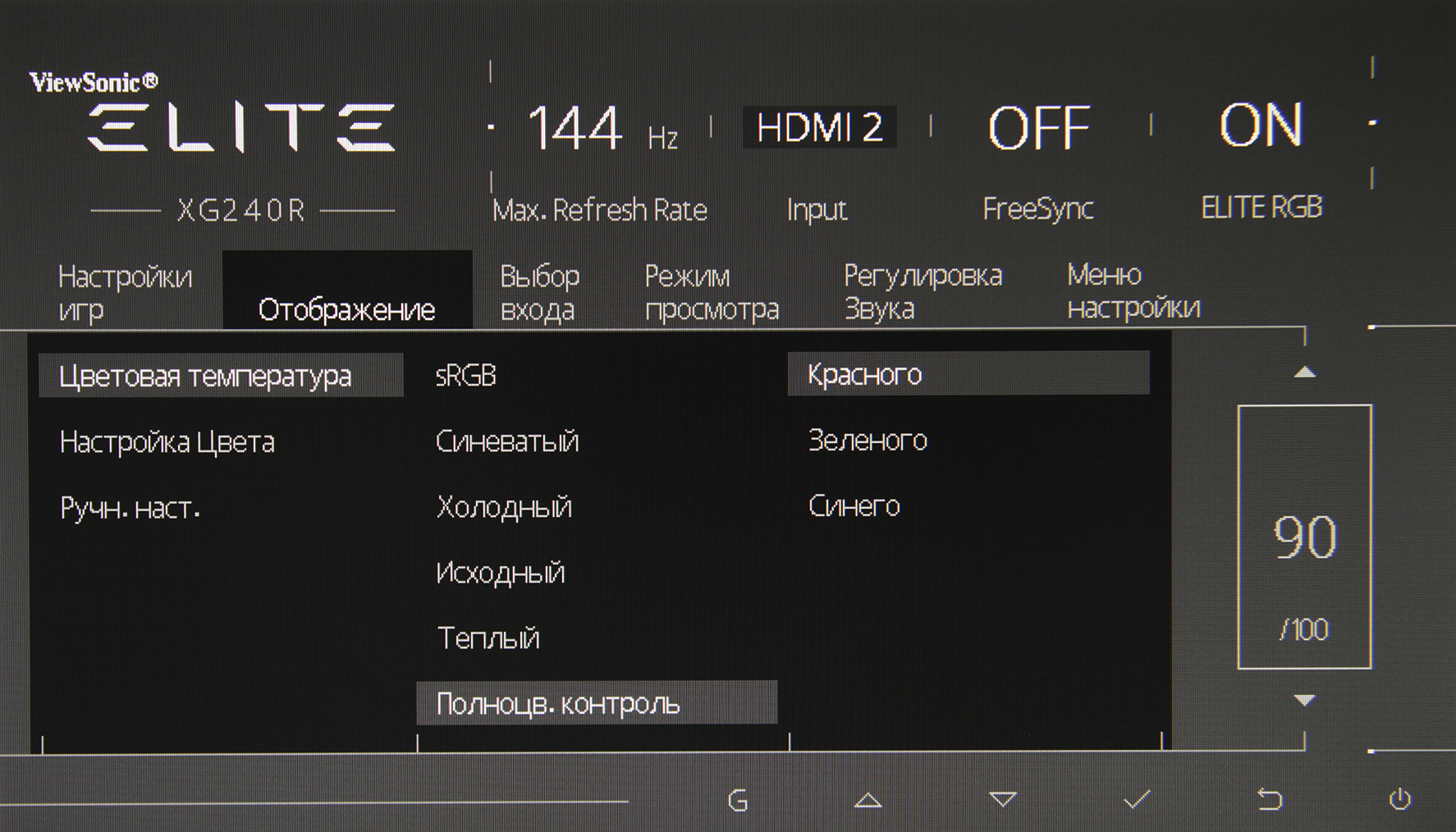Image resolution: width=1456 pixels, height=832 pixels.
Task: Click the G game mode icon
Action: pos(738,800)
